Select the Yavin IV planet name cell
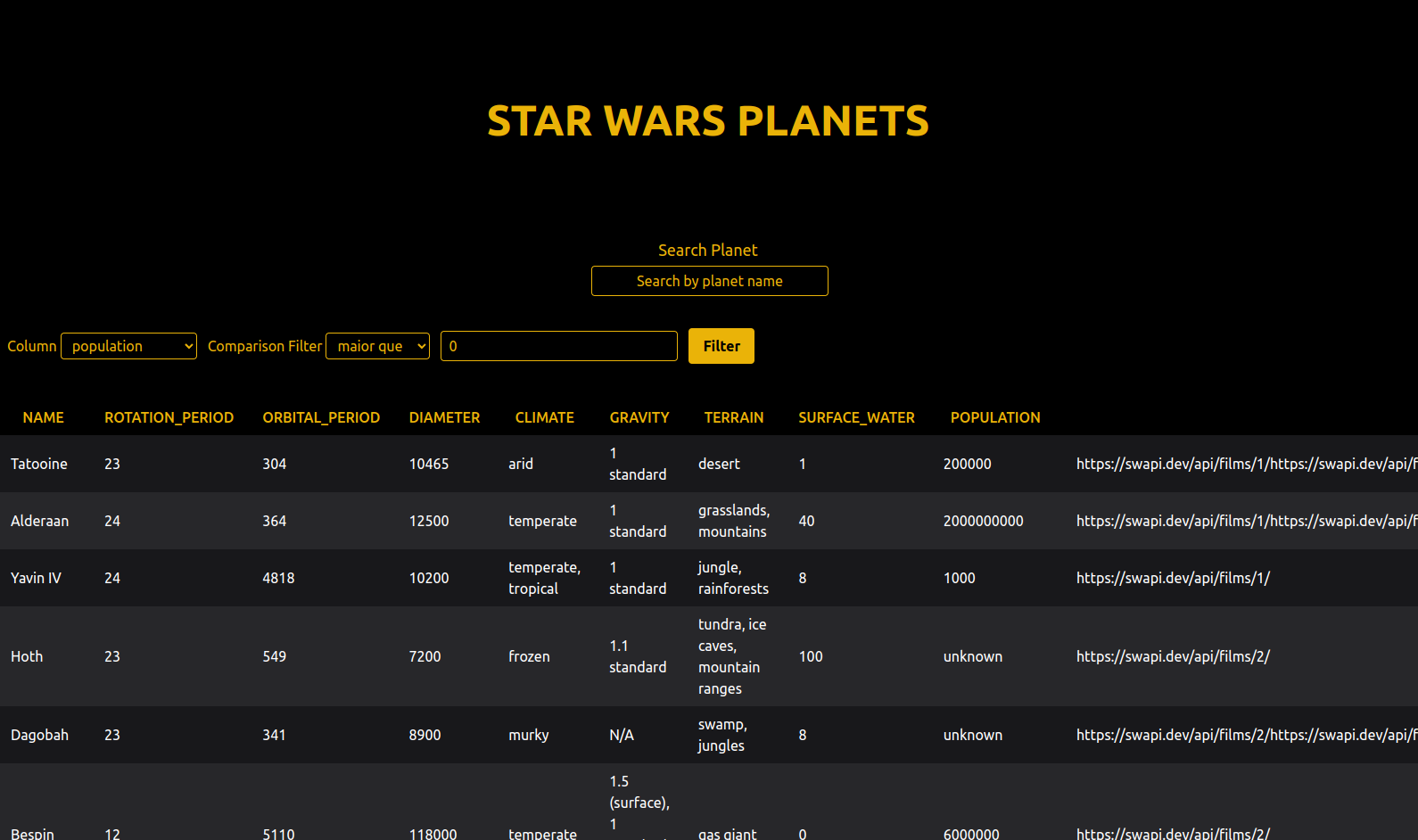 pos(37,578)
